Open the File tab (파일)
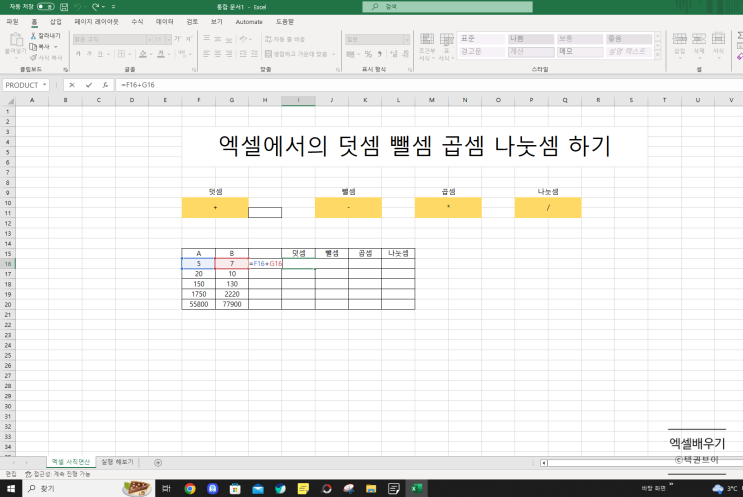Screen dimensions: 743x497 point(12,22)
